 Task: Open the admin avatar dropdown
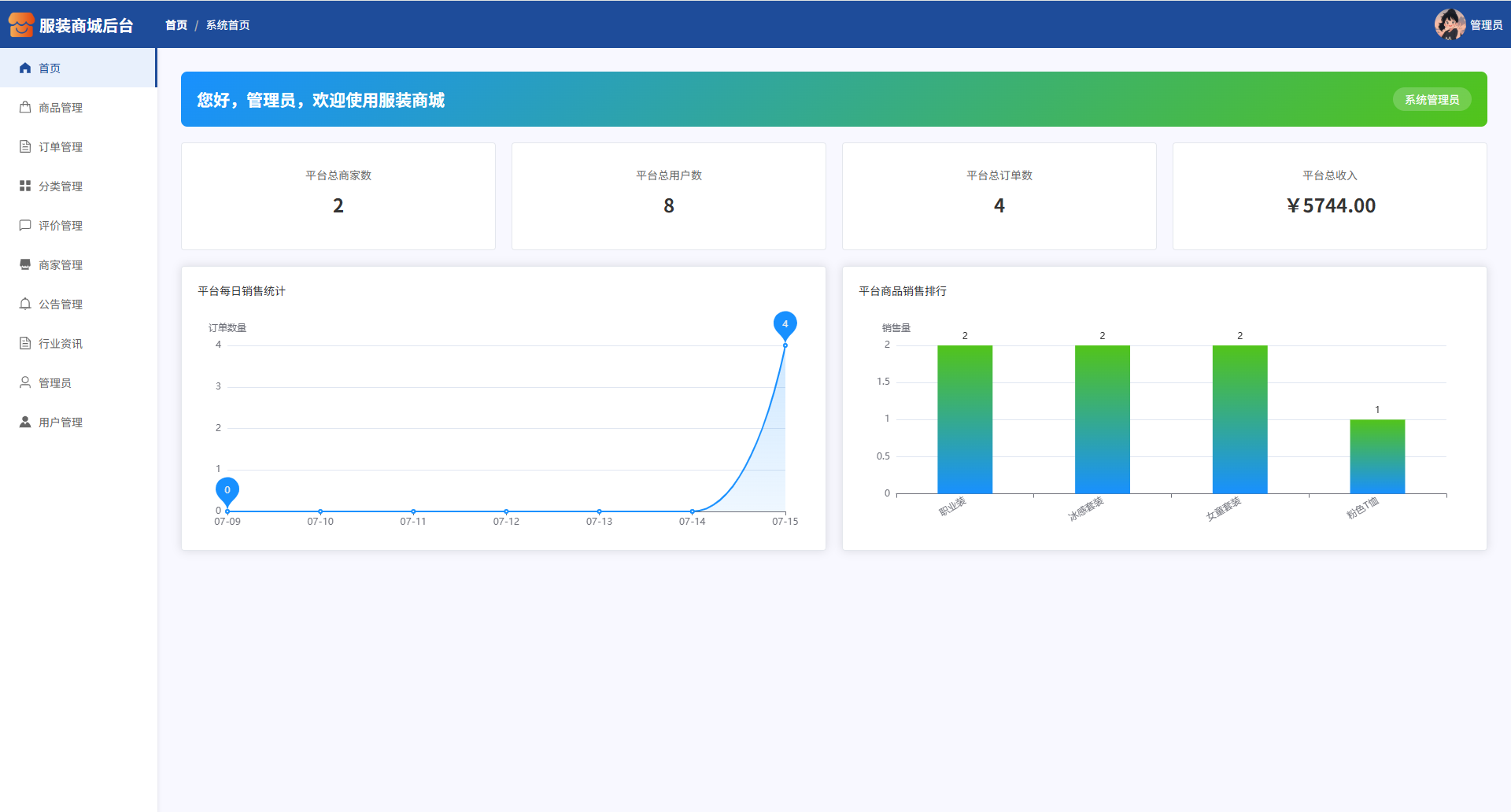pos(1450,25)
